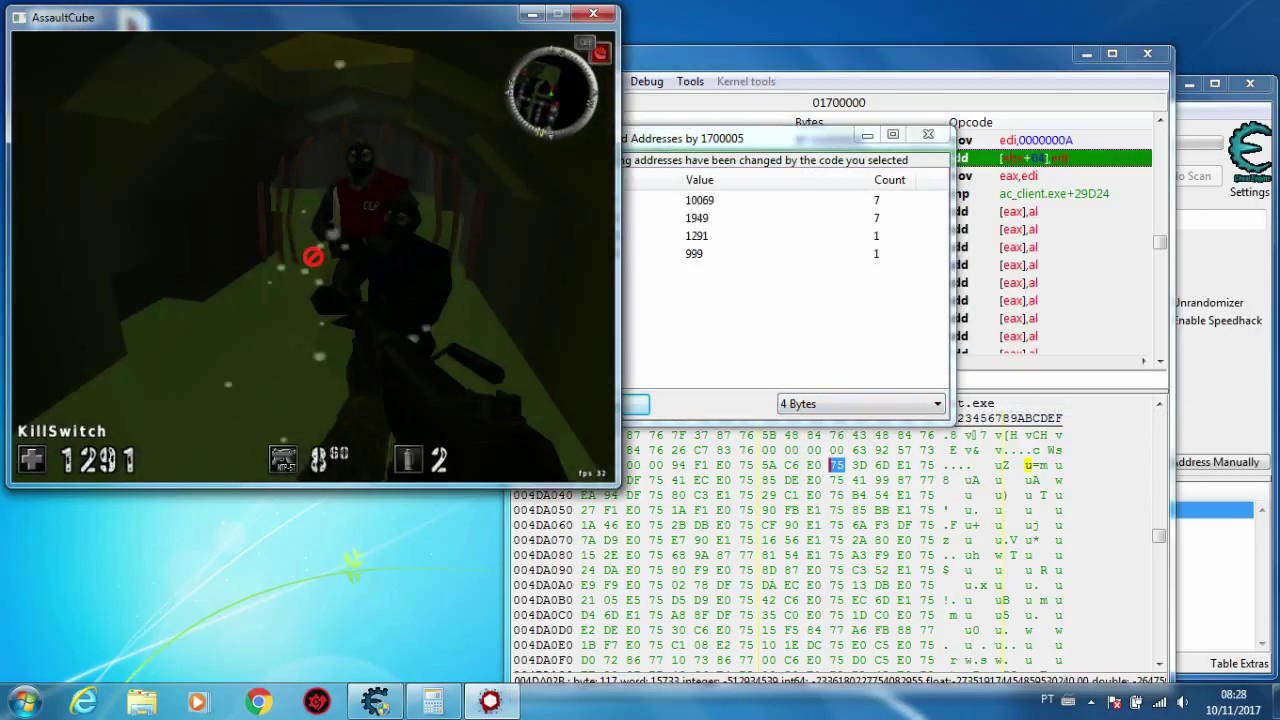Click disassembler vertical scrollbar thumb
1280x720 pixels.
pos(1160,243)
